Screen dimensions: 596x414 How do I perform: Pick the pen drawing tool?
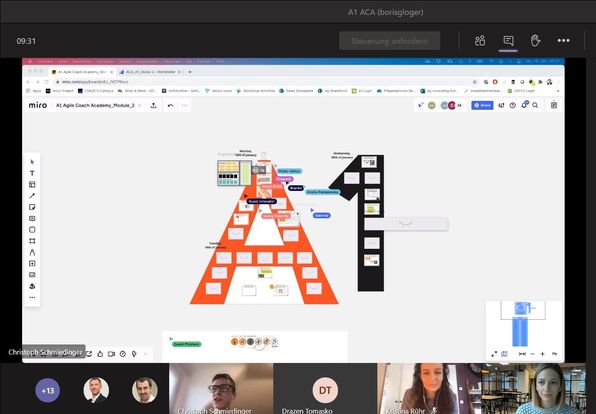(x=32, y=252)
